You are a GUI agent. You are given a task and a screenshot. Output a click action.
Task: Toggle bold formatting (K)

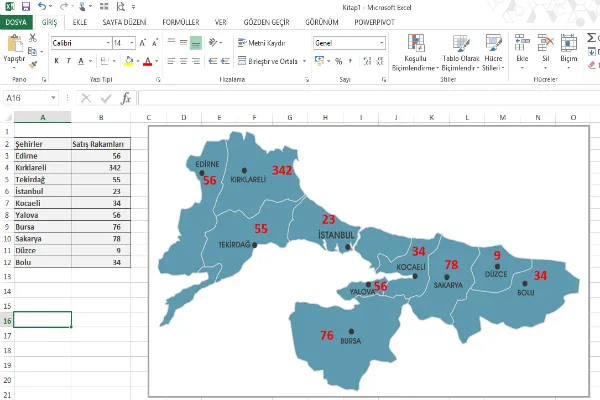[x=56, y=61]
